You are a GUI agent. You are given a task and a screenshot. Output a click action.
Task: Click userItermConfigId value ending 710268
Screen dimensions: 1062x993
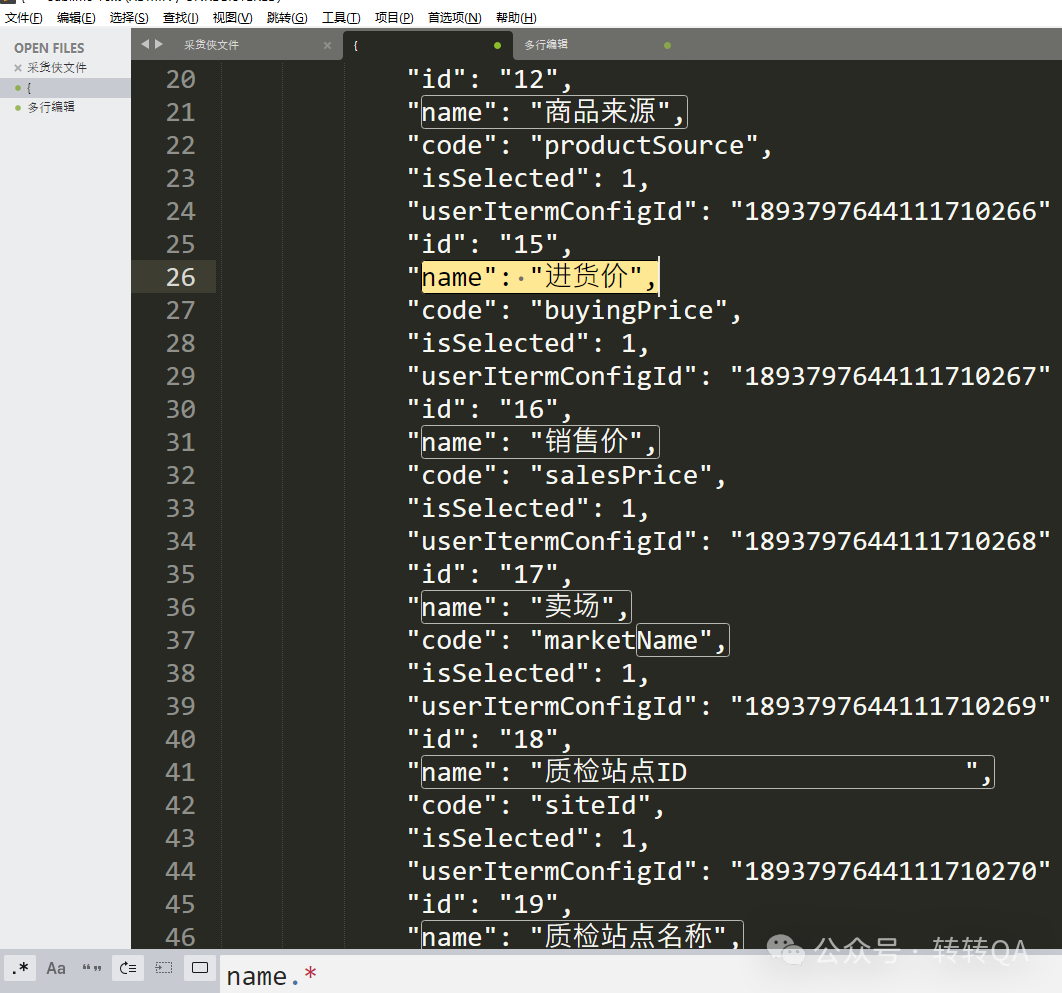click(x=890, y=541)
